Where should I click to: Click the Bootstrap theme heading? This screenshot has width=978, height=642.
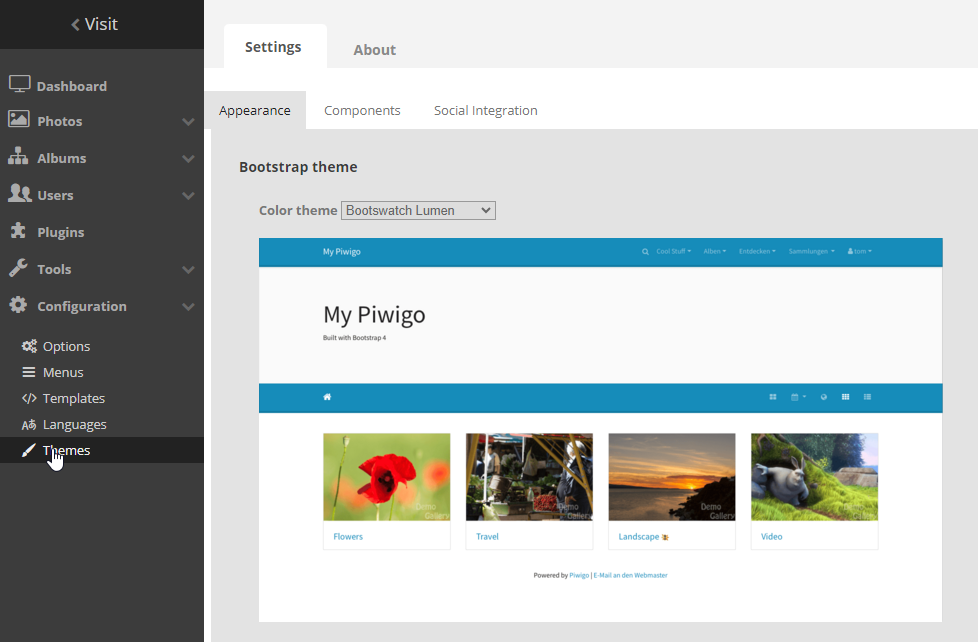click(x=298, y=167)
